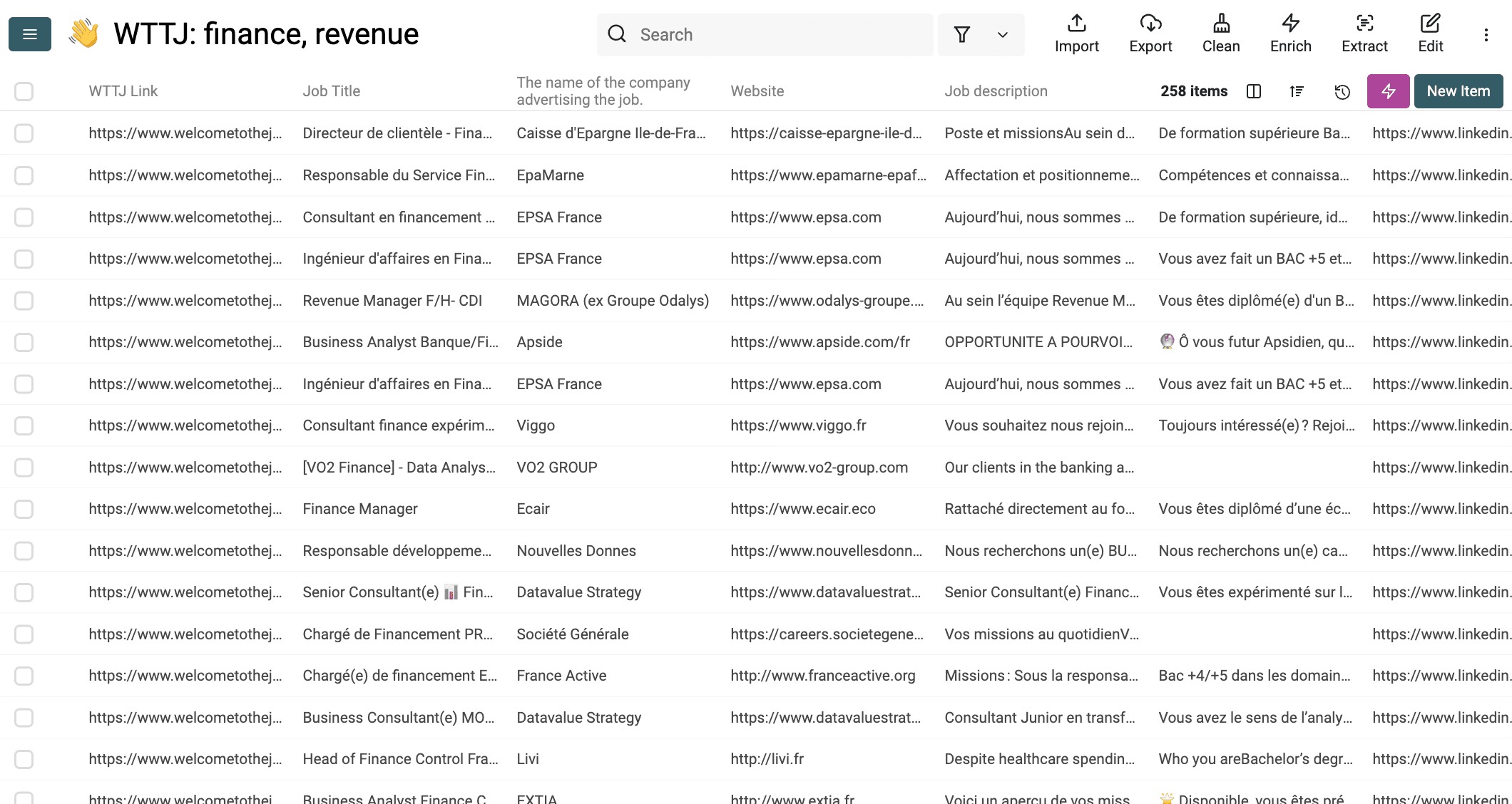Click the 'VO2 GROUP' company cell
This screenshot has width=1512, height=804.
pos(557,468)
